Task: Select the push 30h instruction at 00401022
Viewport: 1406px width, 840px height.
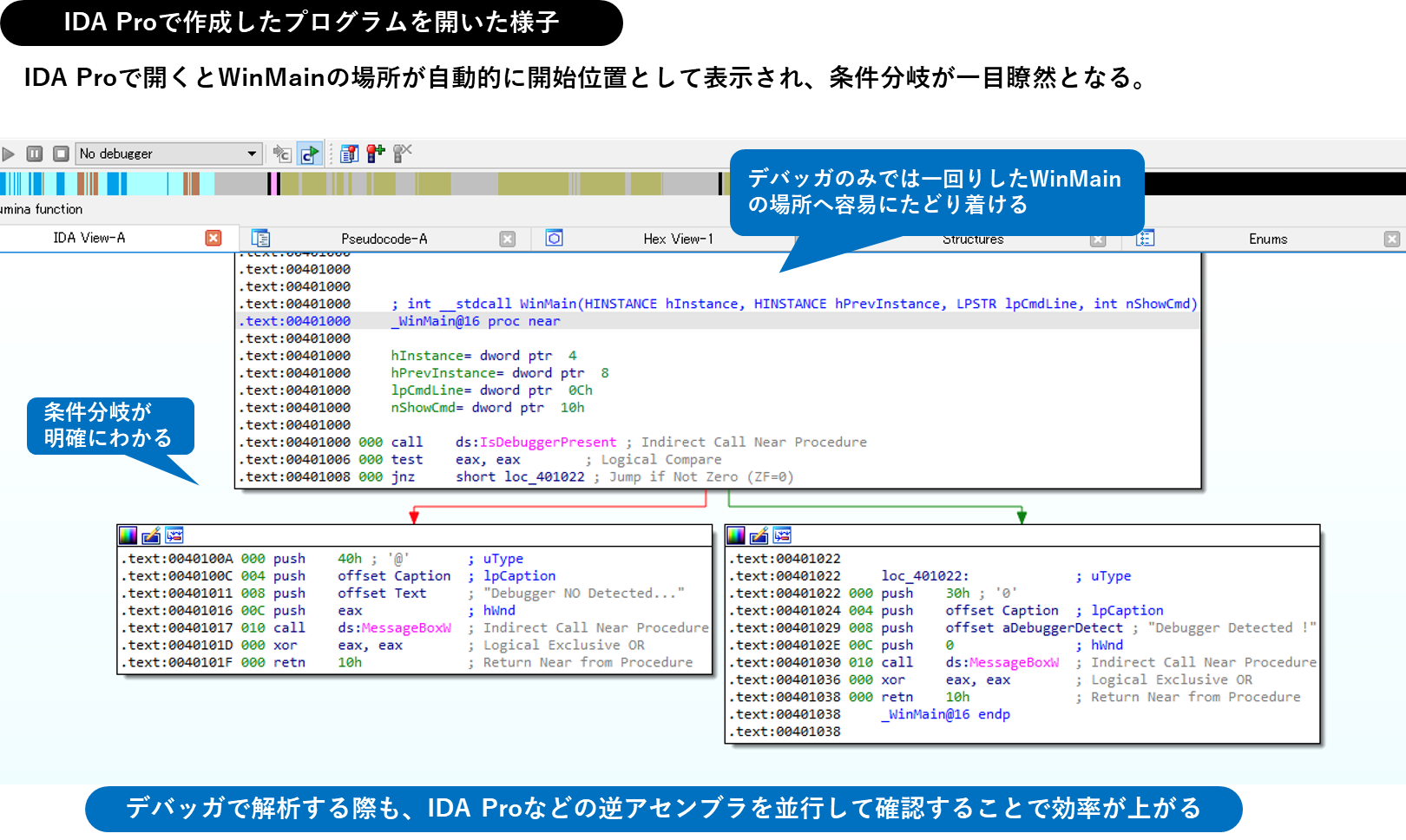Action: (x=925, y=594)
